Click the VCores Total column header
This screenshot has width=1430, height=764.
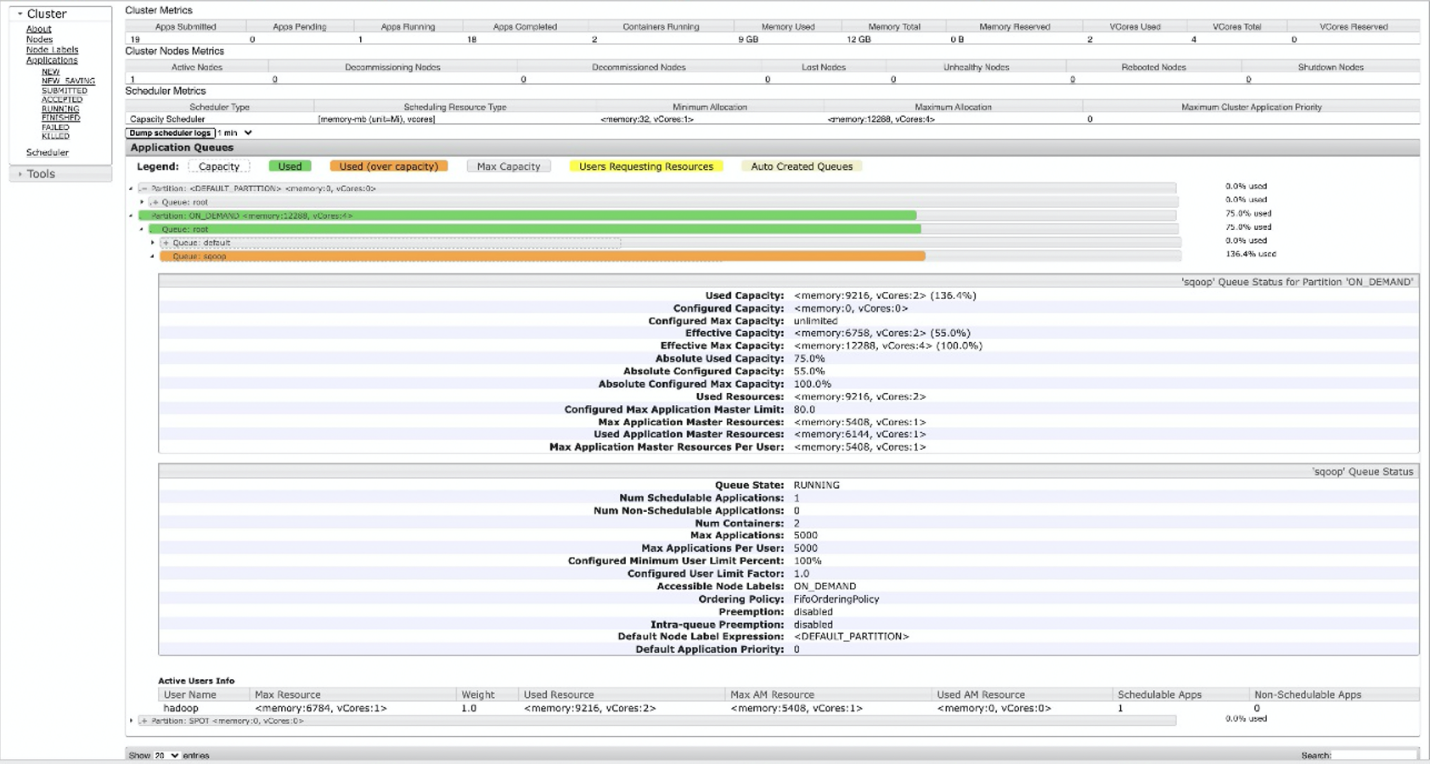(1237, 27)
